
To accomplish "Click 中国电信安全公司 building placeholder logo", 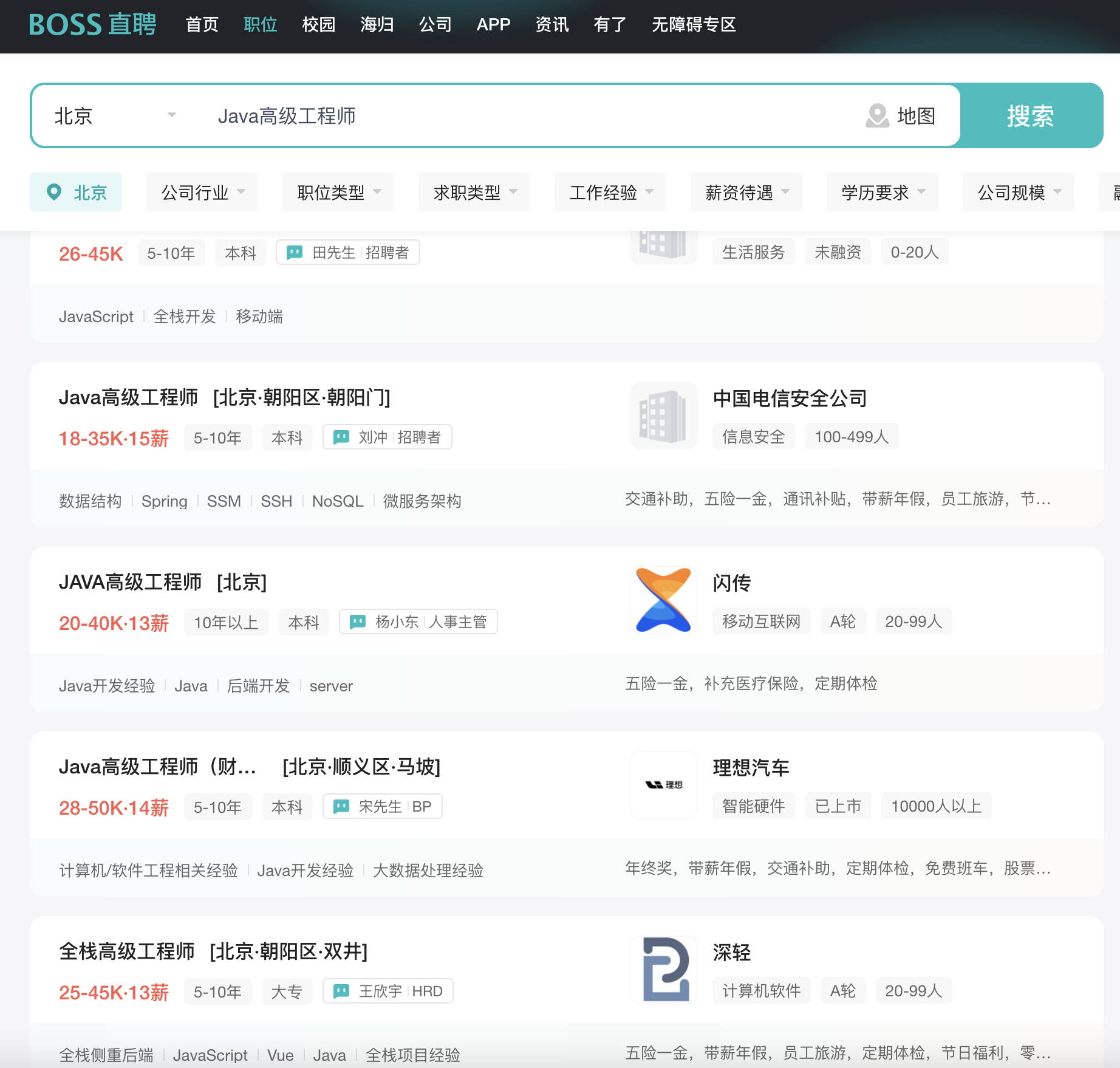I will click(663, 416).
